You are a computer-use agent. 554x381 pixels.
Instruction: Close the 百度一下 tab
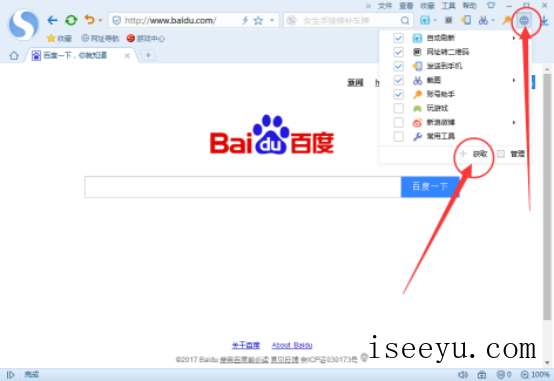[x=127, y=55]
